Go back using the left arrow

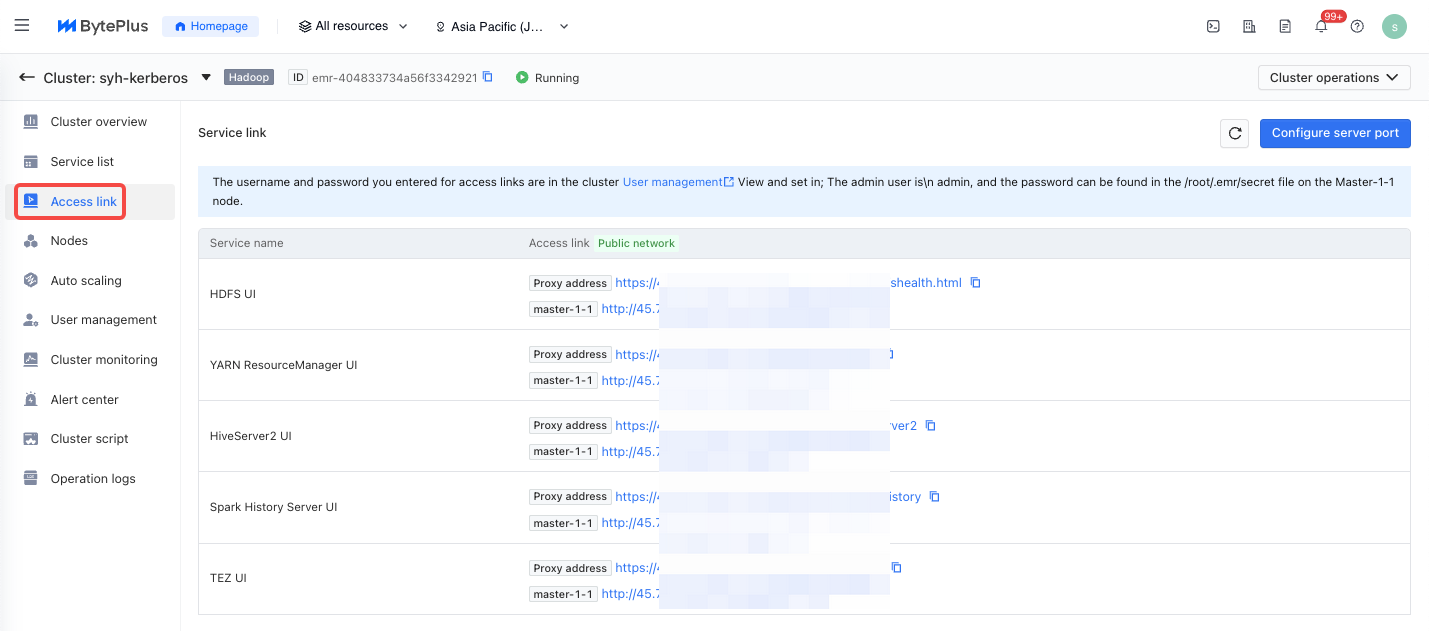coord(27,77)
